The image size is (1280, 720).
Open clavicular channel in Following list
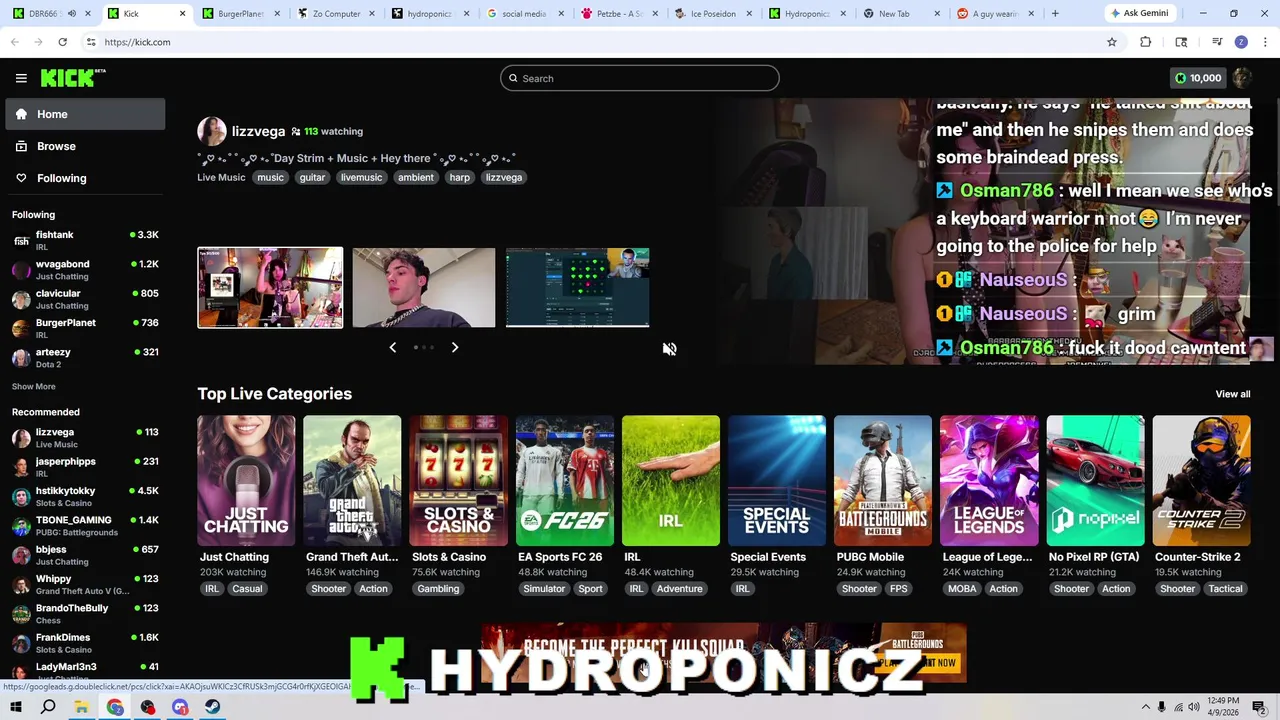click(x=85, y=299)
